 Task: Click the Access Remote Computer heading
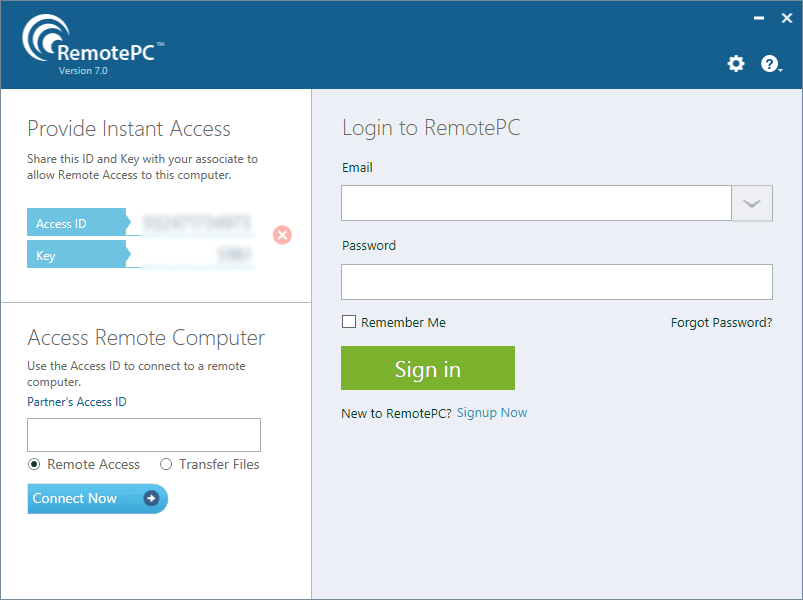[x=146, y=338]
